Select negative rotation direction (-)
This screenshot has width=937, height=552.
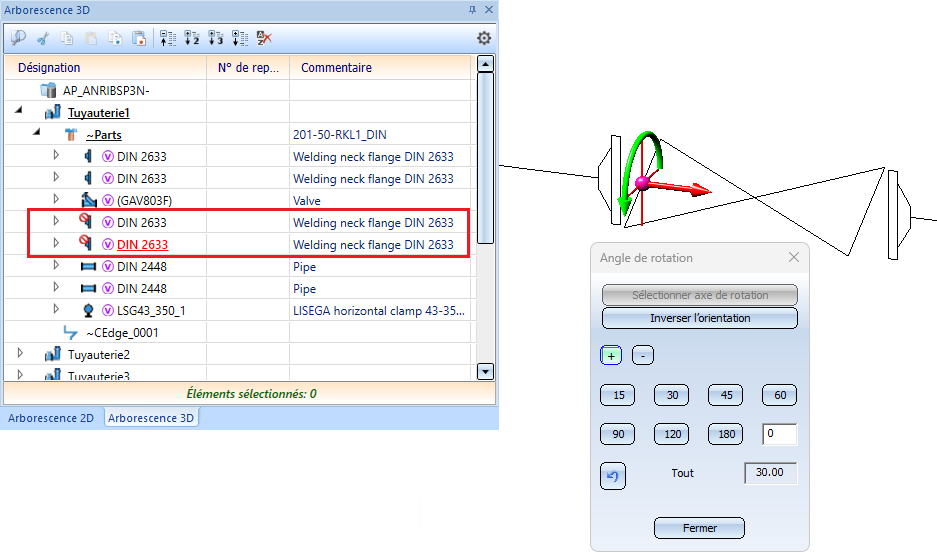[643, 355]
